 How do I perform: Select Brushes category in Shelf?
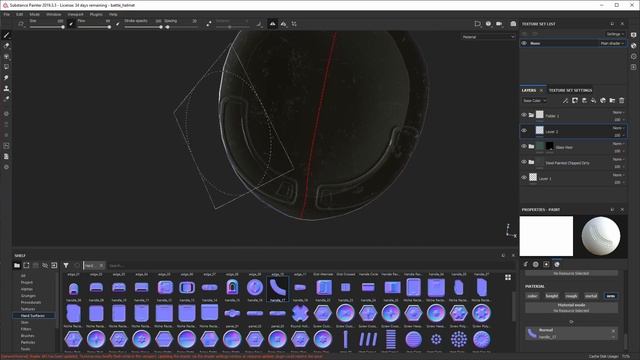(x=27, y=336)
